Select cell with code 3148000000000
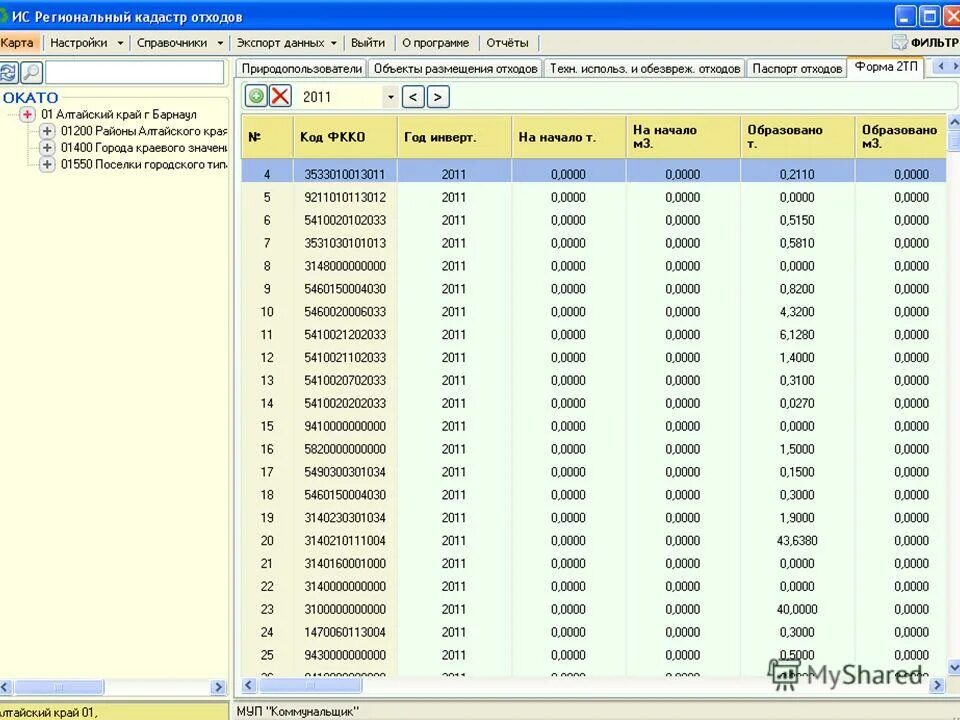Image resolution: width=960 pixels, height=720 pixels. pyautogui.click(x=345, y=266)
